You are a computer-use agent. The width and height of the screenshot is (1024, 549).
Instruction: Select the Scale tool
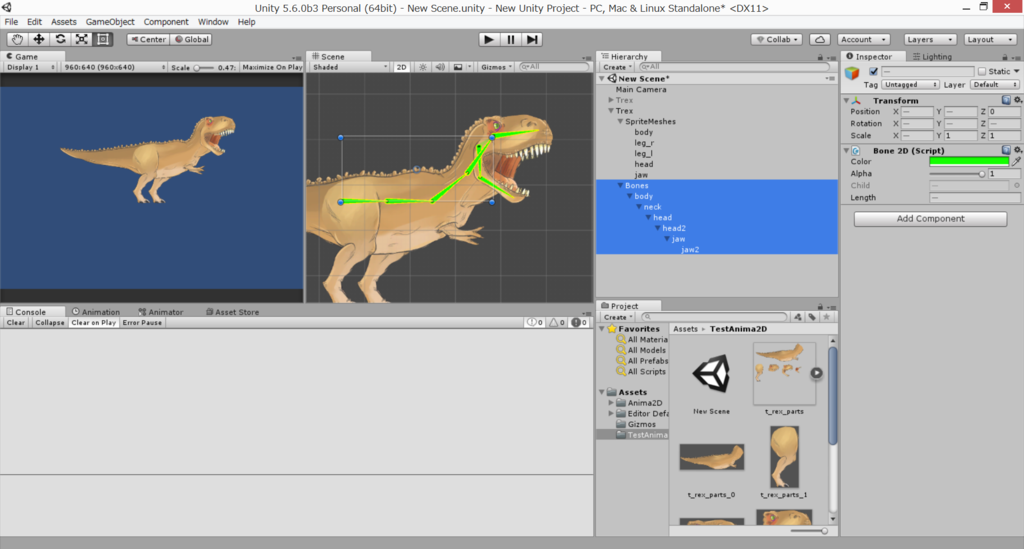[82, 39]
